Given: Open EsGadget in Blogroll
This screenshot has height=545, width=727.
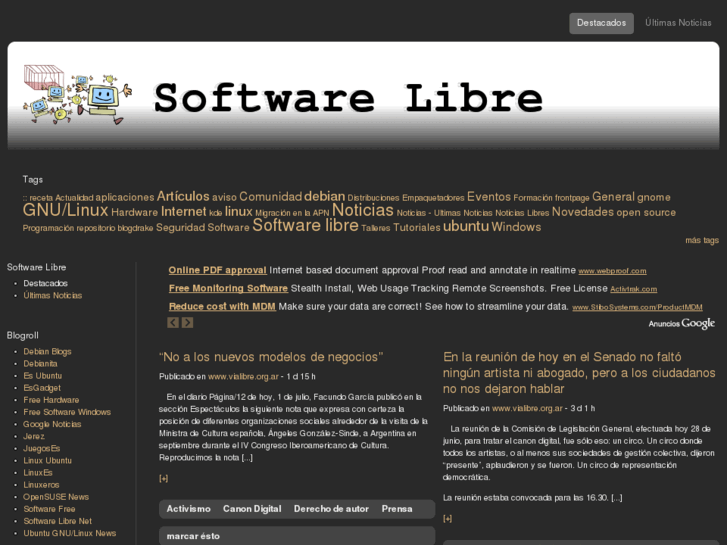Looking at the screenshot, I should [x=42, y=388].
